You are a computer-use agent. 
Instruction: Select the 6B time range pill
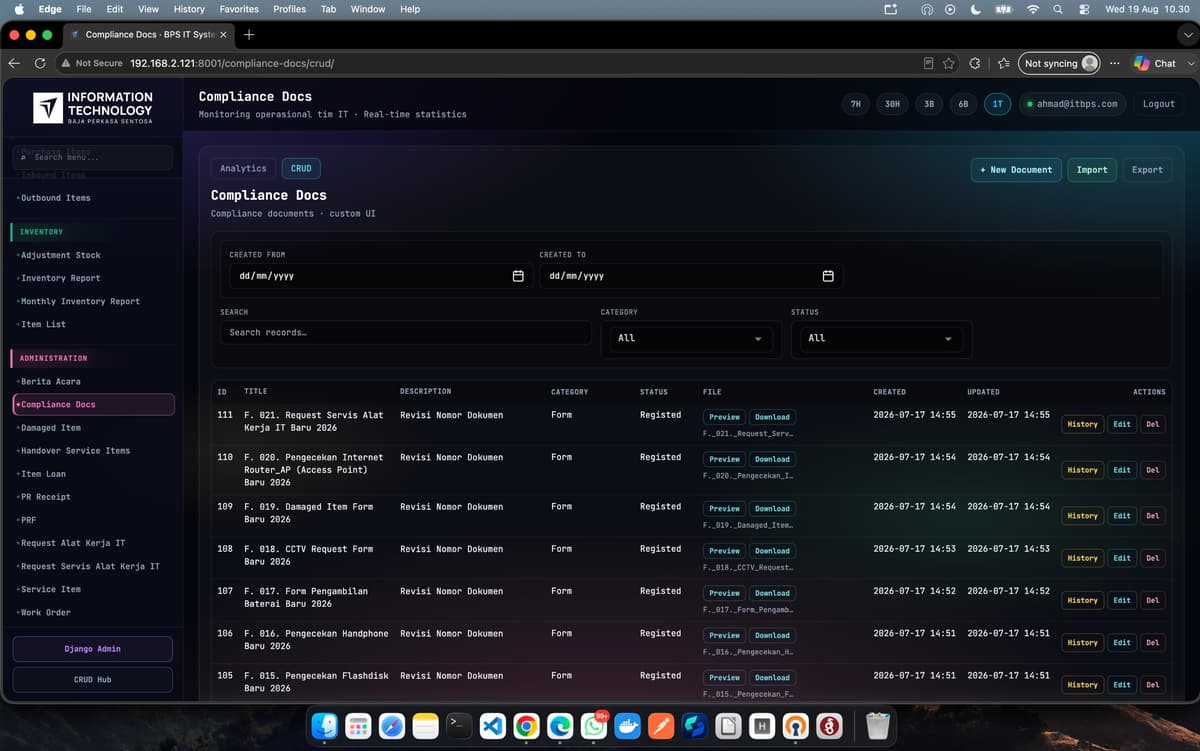point(963,104)
